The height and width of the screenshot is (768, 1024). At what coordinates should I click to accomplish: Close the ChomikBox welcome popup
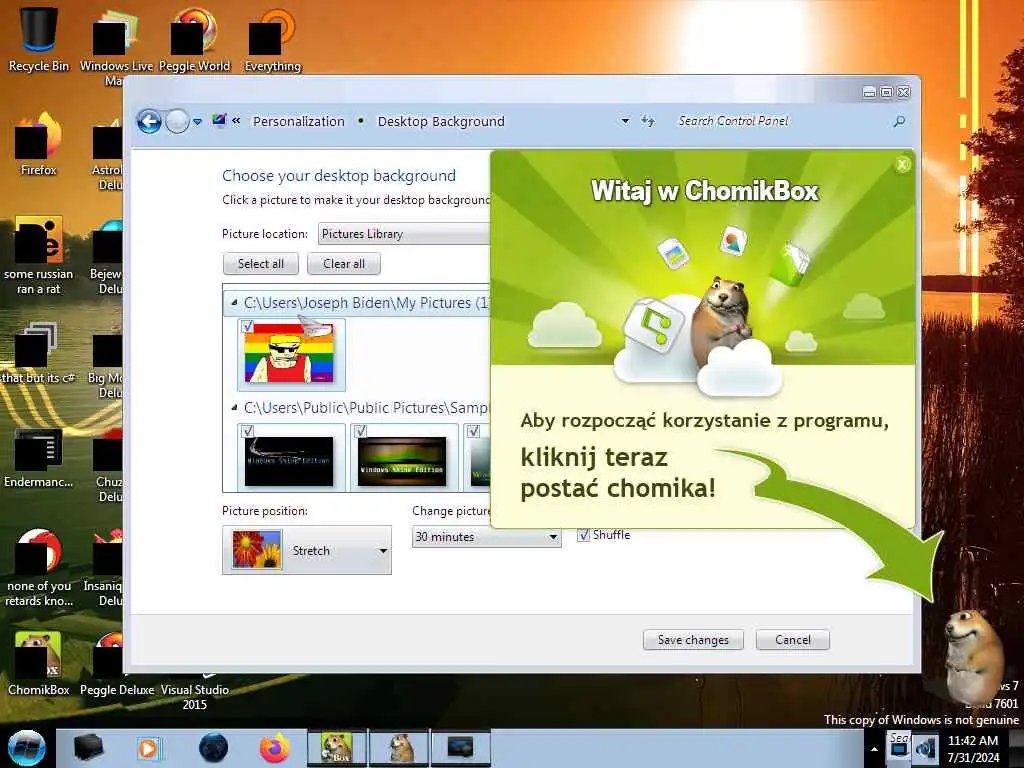pyautogui.click(x=902, y=165)
